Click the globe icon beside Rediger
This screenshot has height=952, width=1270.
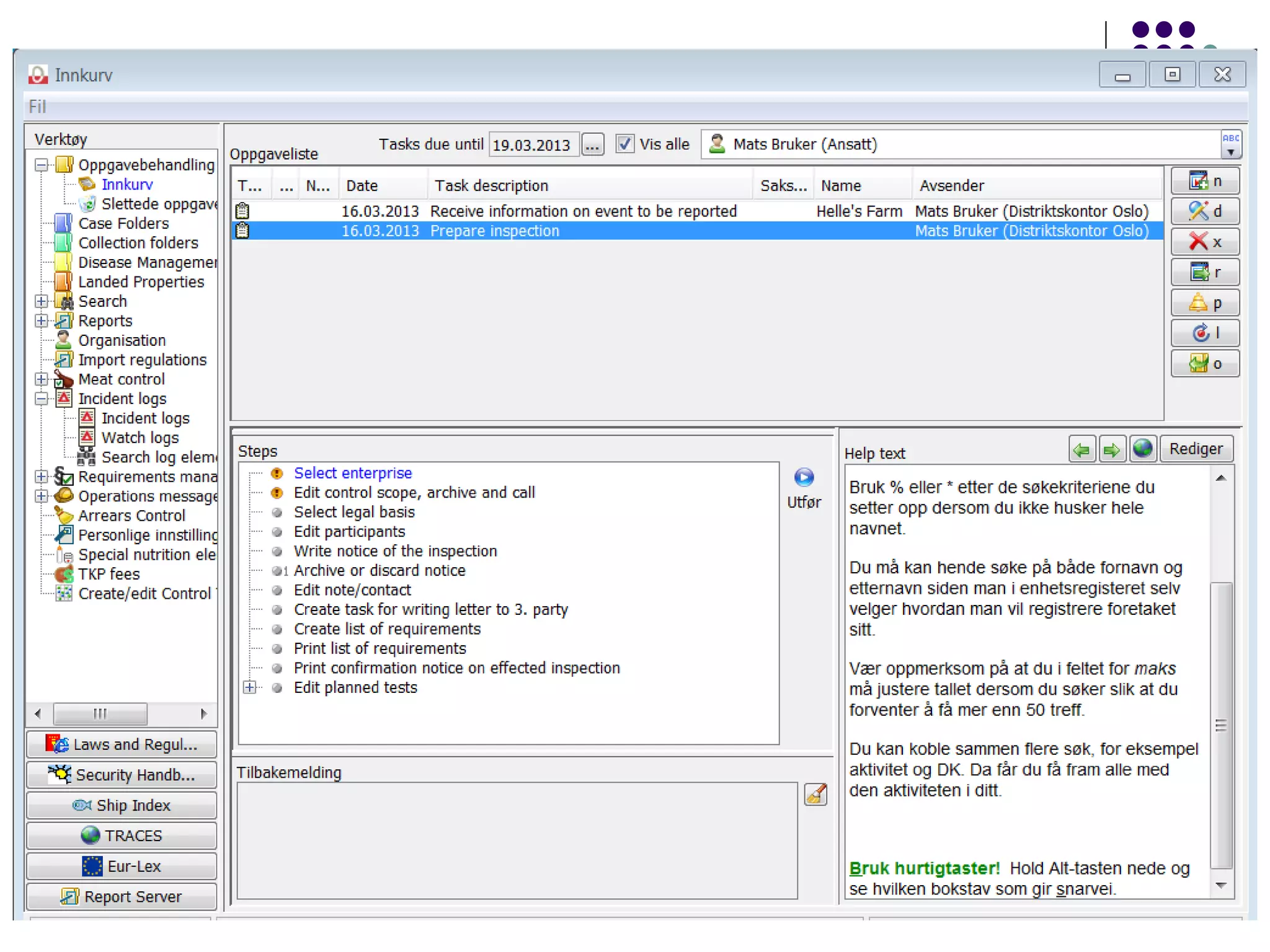[x=1142, y=448]
